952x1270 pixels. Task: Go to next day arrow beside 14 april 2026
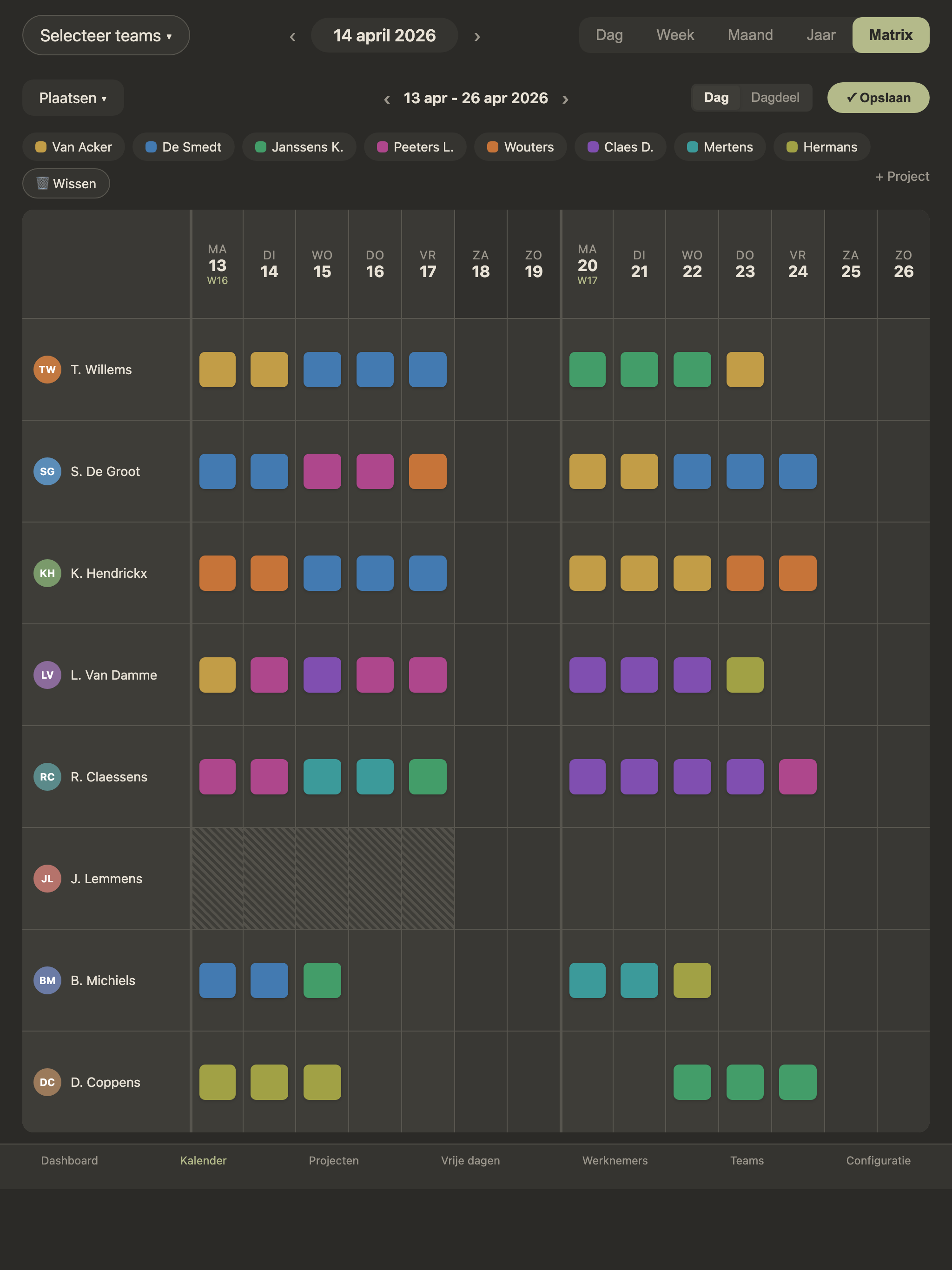tap(476, 36)
